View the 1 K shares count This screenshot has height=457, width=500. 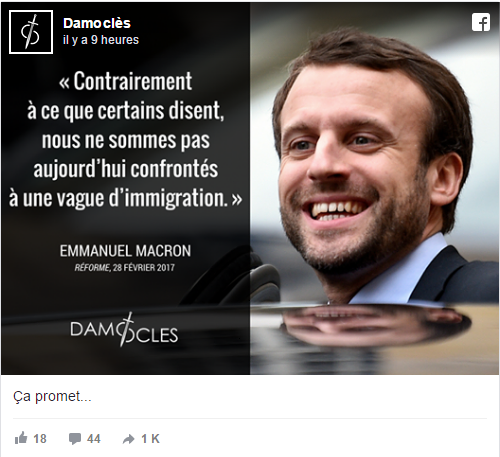tap(151, 439)
